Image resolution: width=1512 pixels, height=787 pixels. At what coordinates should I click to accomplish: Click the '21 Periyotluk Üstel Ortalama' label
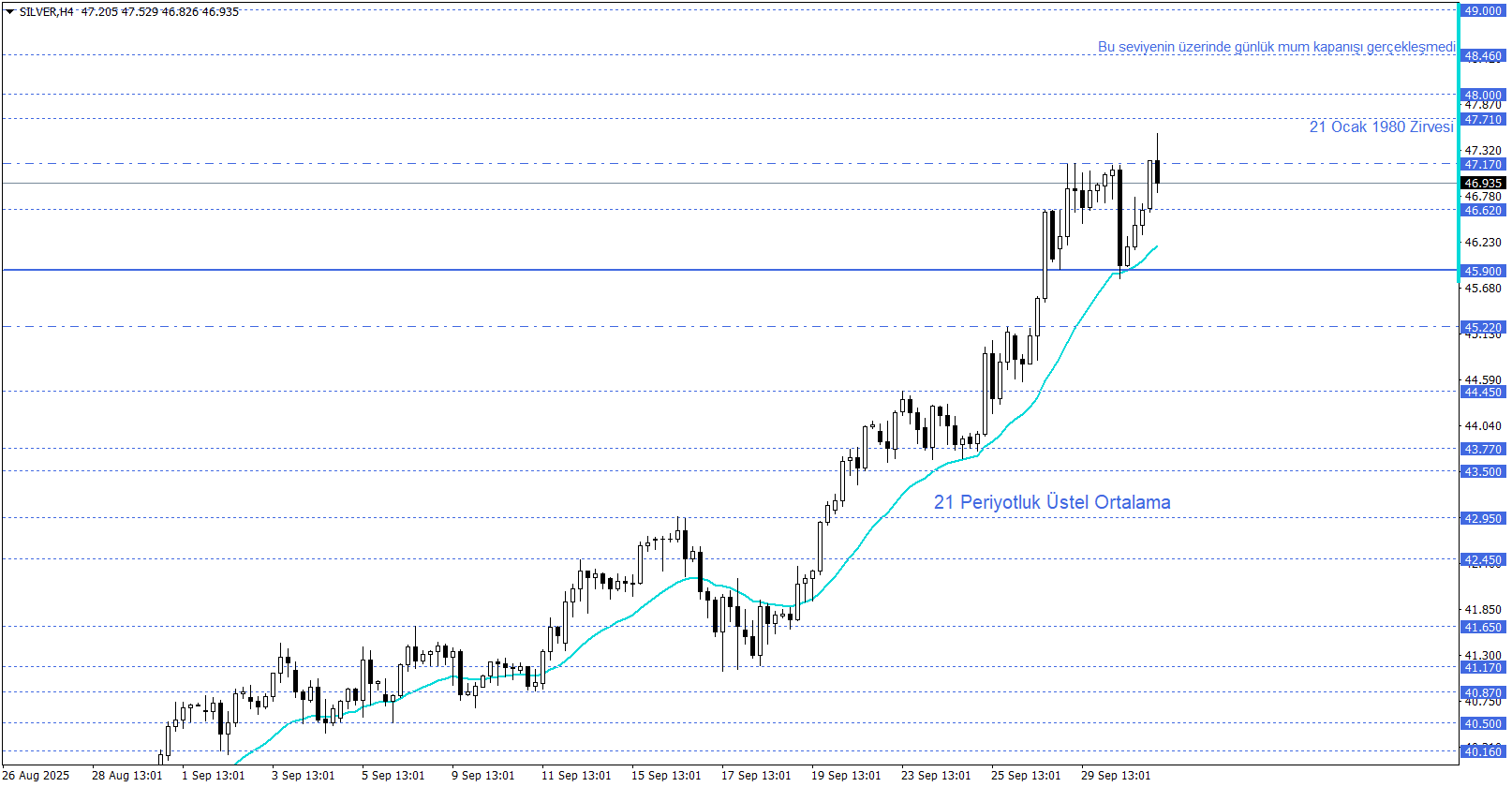tap(1051, 502)
